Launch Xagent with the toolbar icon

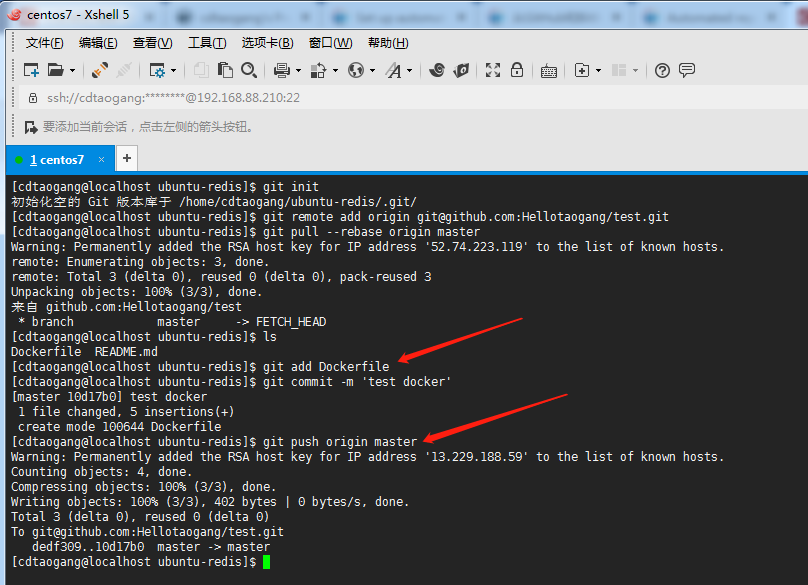(461, 70)
